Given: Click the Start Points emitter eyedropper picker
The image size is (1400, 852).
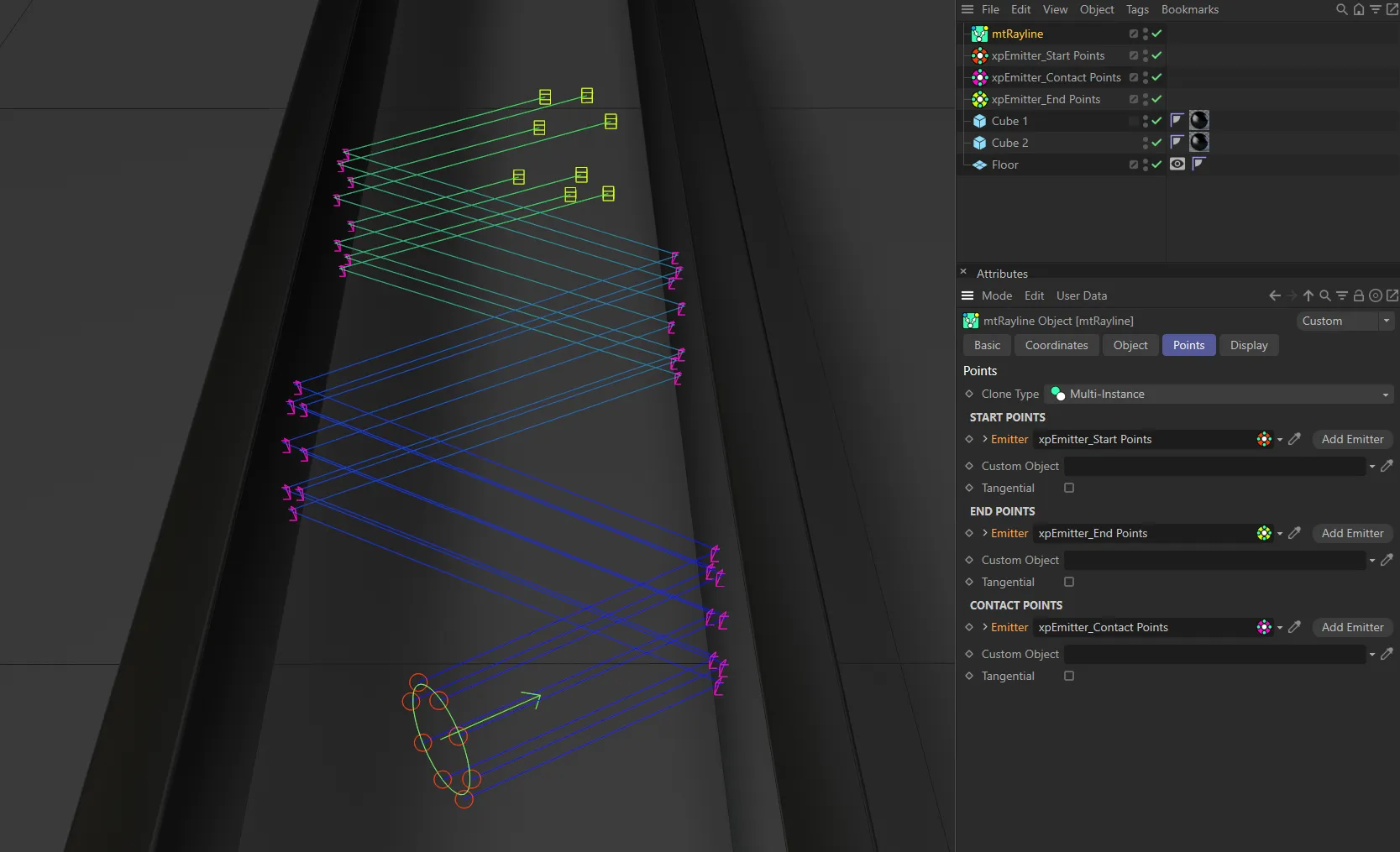Looking at the screenshot, I should tap(1294, 439).
